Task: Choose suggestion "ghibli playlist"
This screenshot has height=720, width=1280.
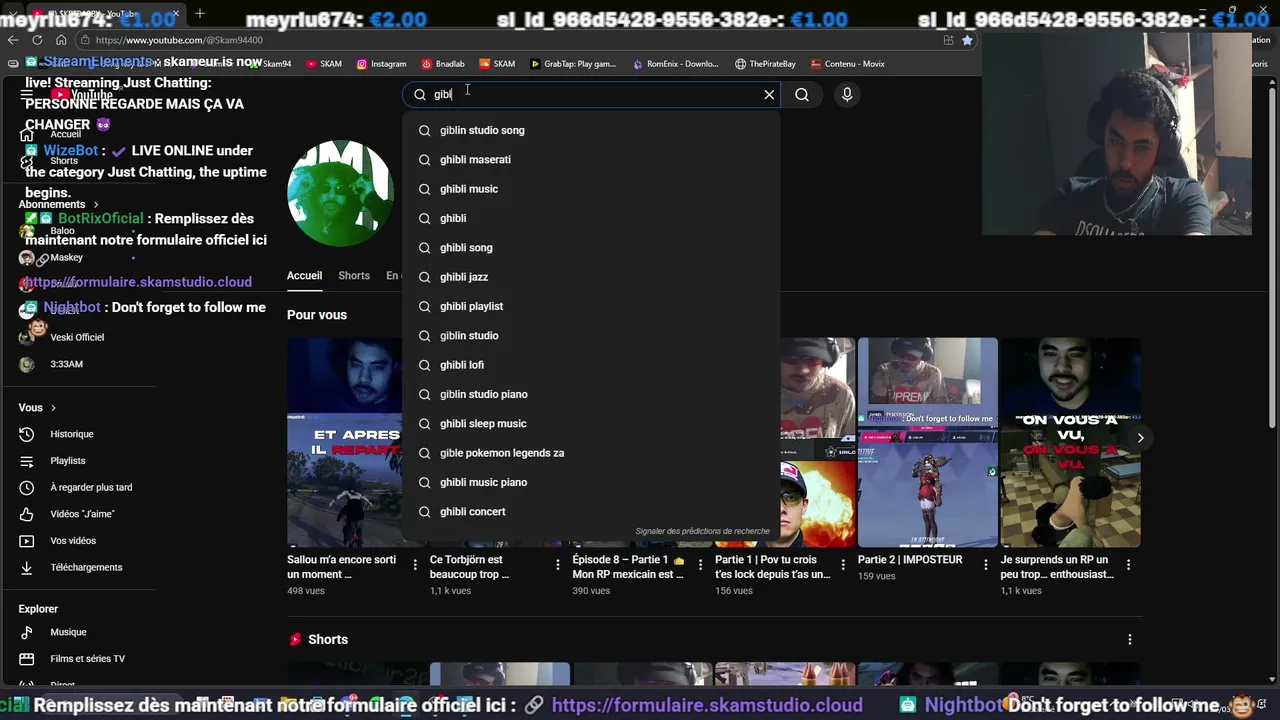Action: (591, 306)
